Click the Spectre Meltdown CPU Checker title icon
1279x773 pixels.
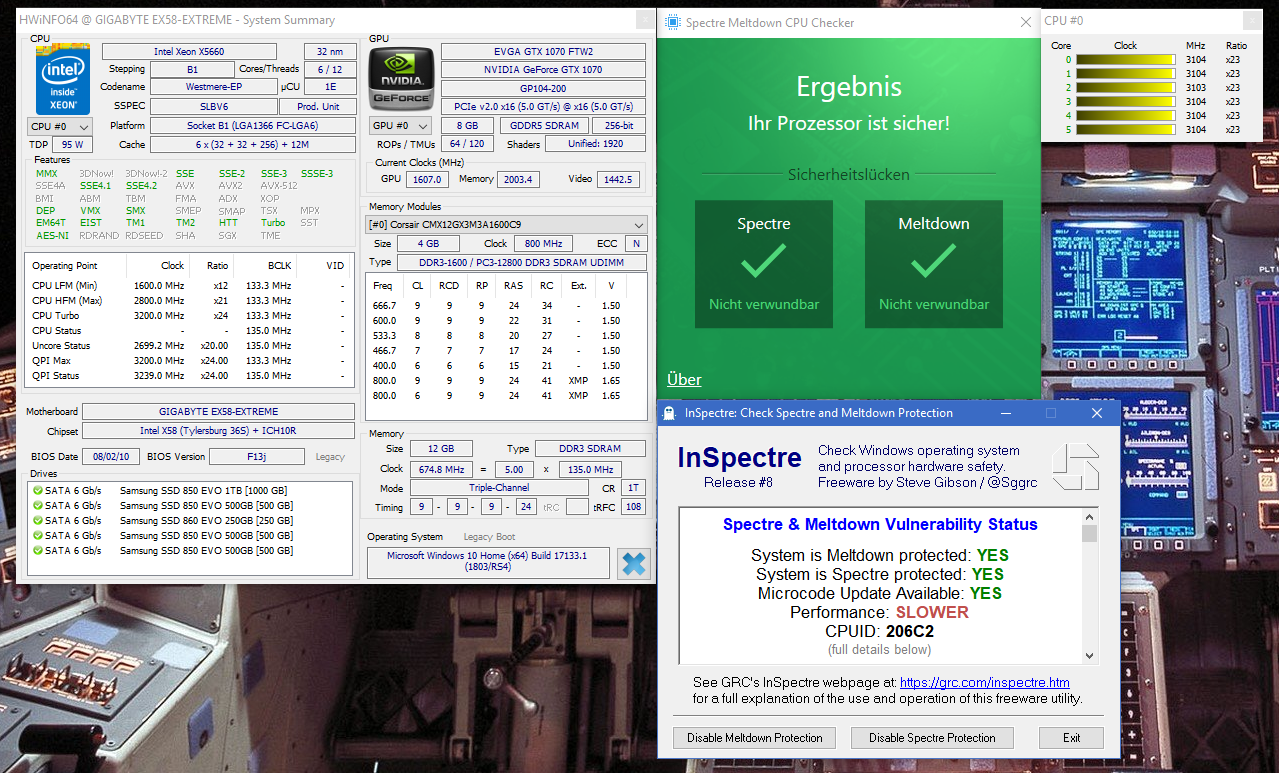672,22
